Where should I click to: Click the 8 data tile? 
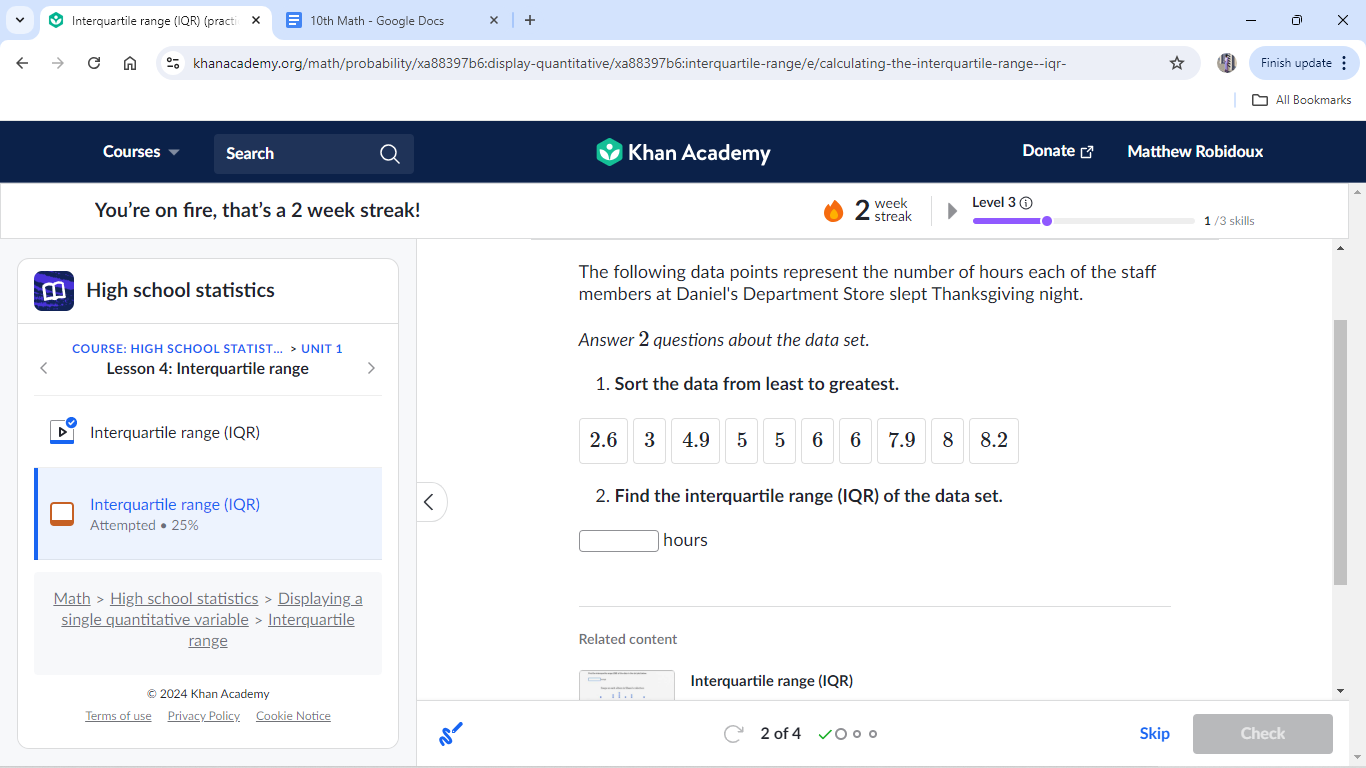pos(948,441)
